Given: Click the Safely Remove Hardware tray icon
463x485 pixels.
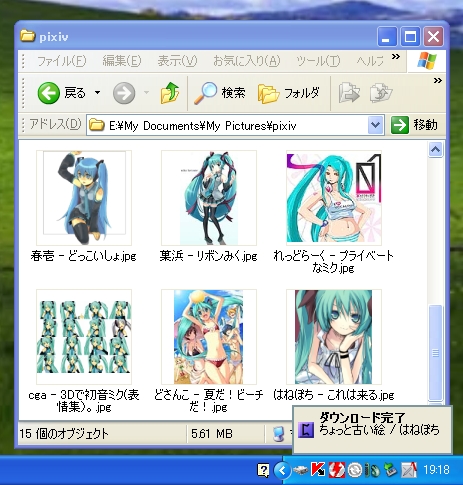Looking at the screenshot, I should [300, 470].
